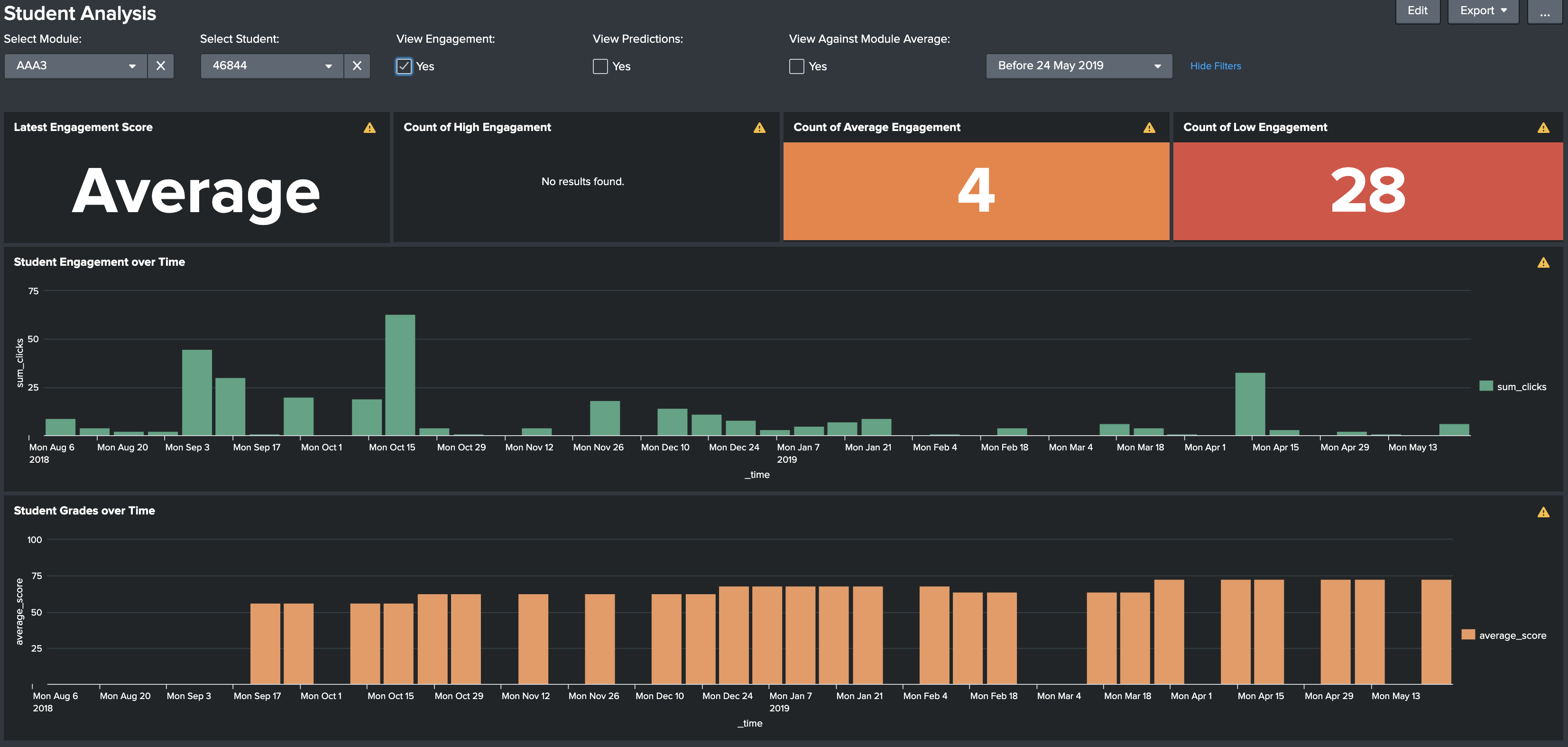
Task: Click the average_score legend color swatch
Action: coord(1468,635)
